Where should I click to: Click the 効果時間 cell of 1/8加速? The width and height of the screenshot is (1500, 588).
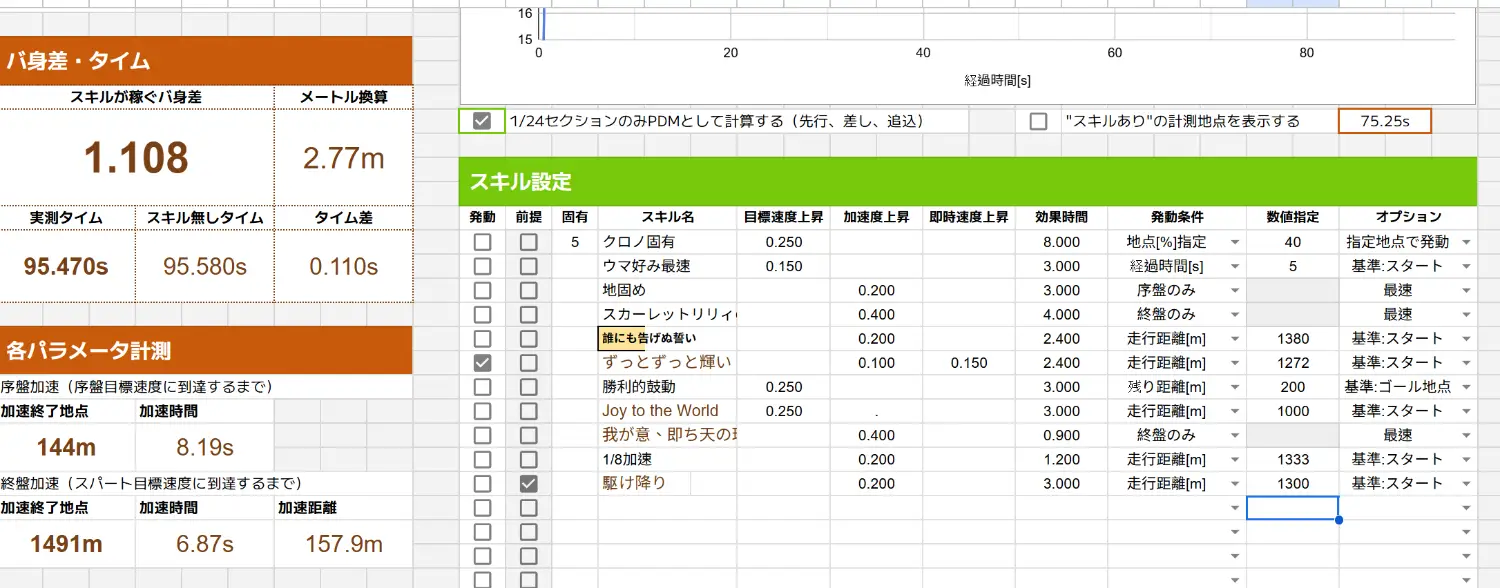1061,460
